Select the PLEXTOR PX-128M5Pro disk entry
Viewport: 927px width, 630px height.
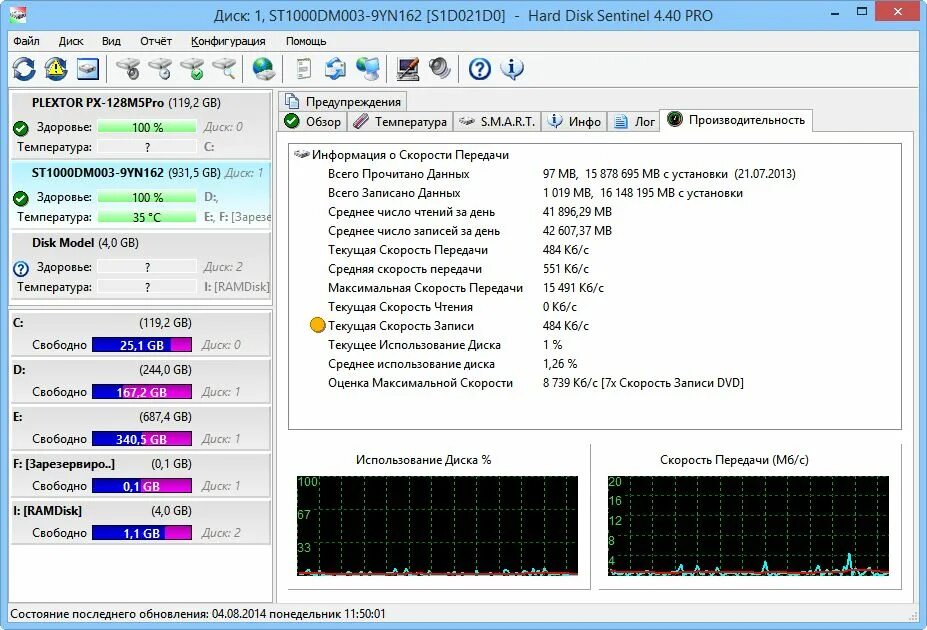pos(141,125)
